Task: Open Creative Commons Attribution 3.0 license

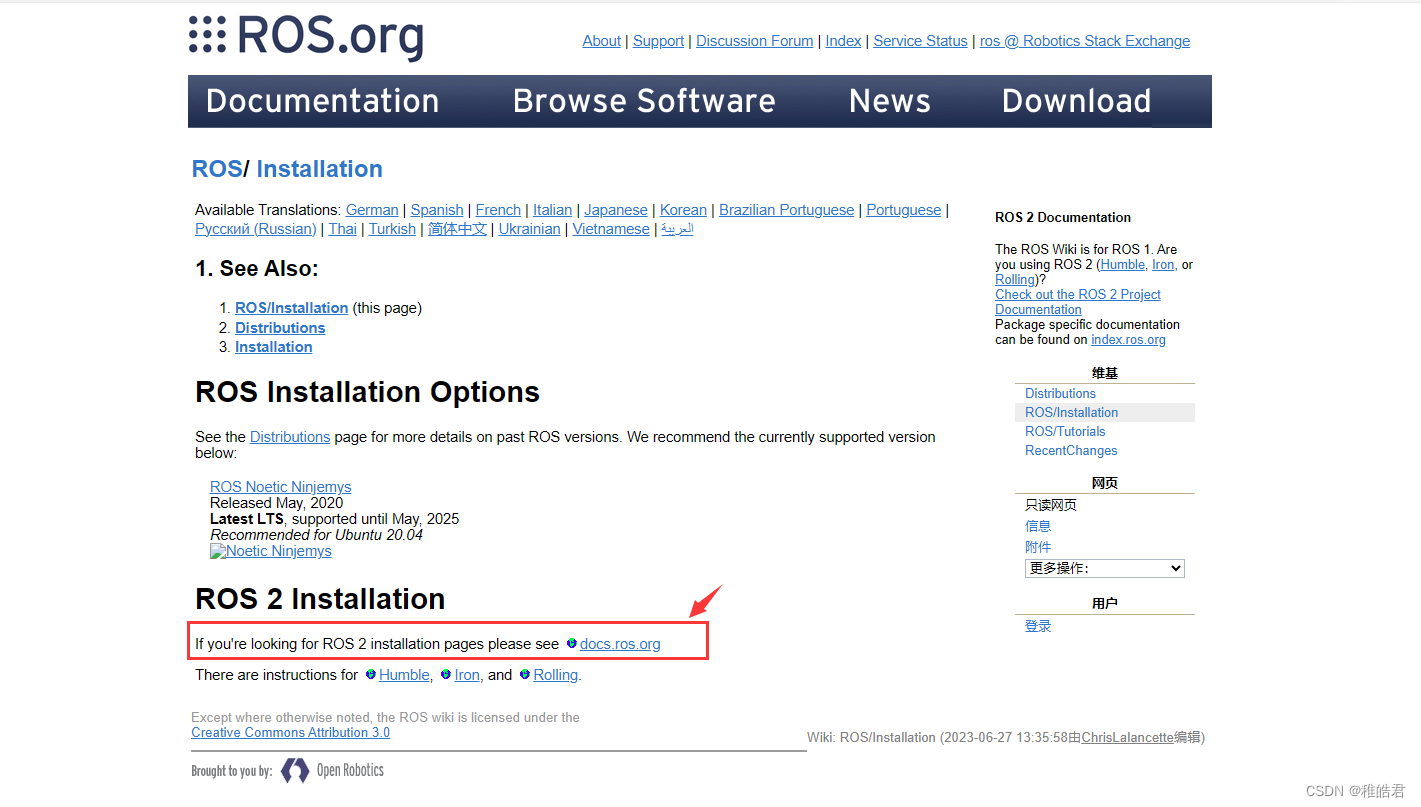Action: (x=291, y=733)
